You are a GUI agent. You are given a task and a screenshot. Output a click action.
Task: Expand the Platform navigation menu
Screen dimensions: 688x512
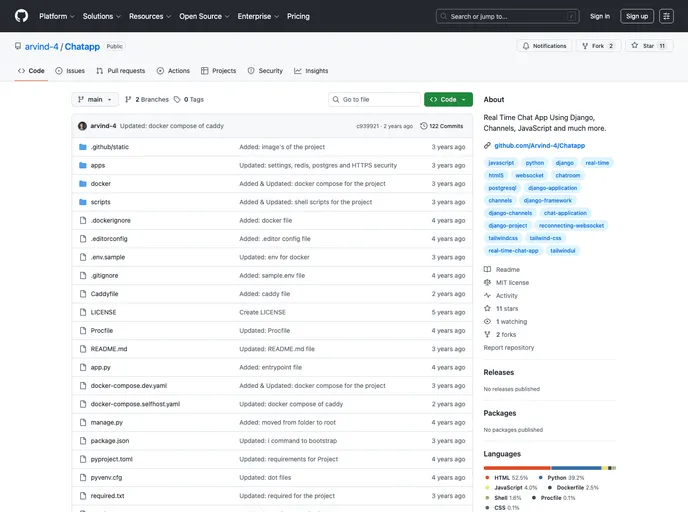tap(57, 16)
